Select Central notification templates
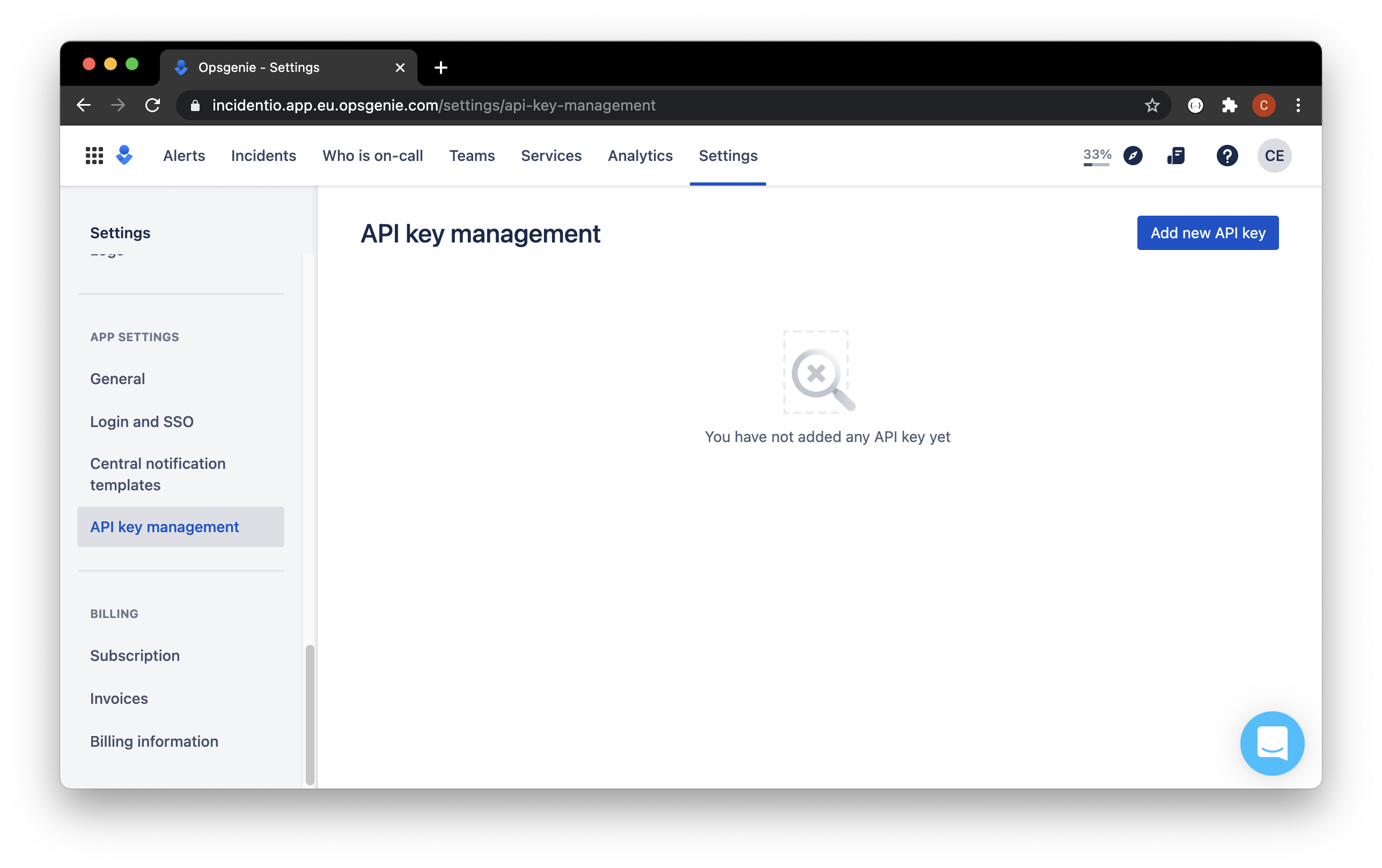Screen dimensions: 1382x868 (x=158, y=474)
